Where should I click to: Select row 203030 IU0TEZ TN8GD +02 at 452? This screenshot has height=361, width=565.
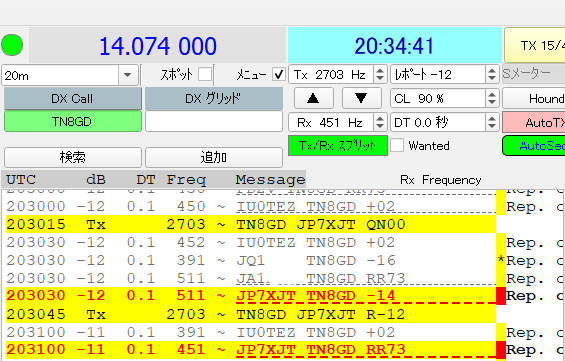coord(251,242)
